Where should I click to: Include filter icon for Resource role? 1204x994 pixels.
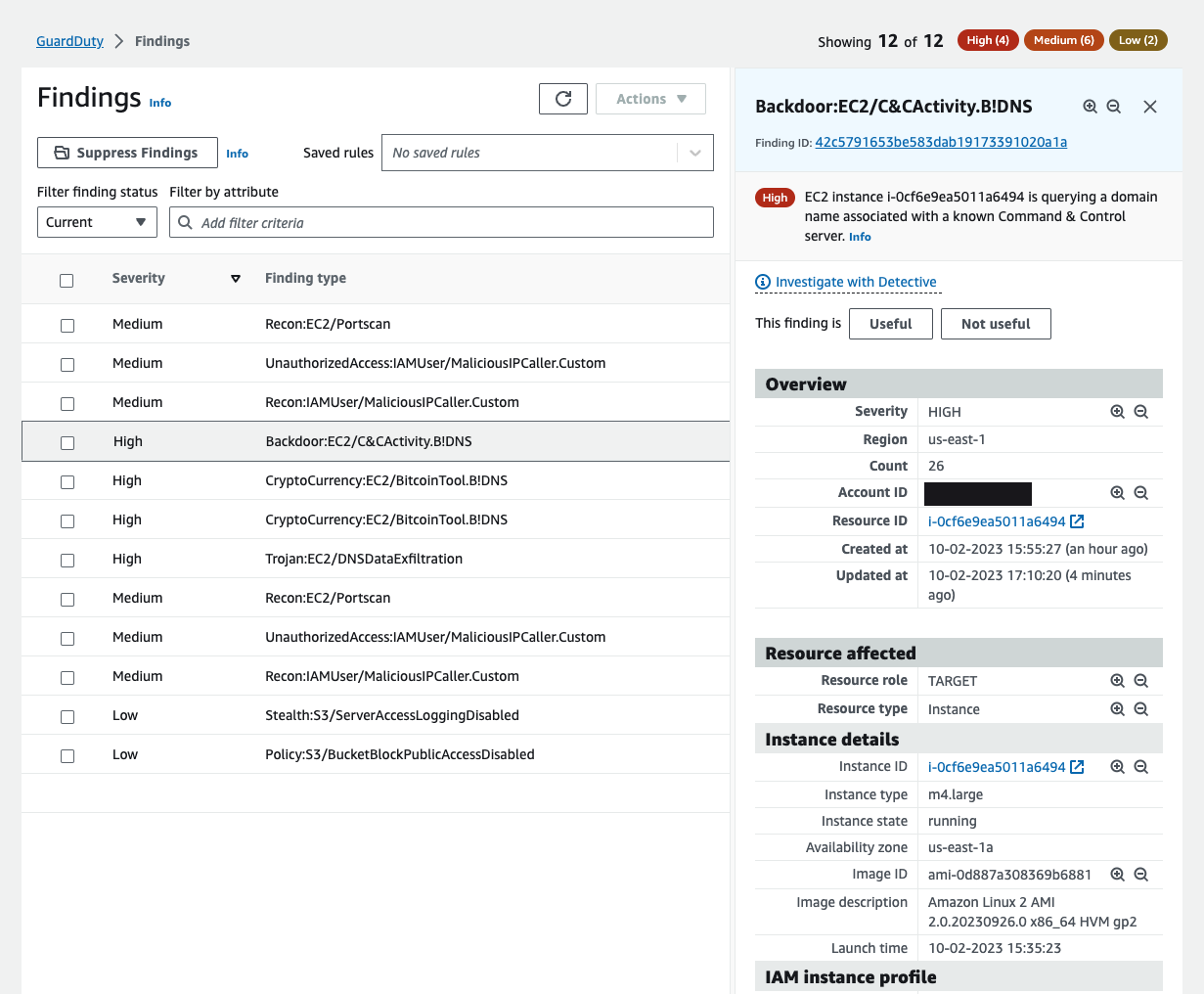(1118, 681)
